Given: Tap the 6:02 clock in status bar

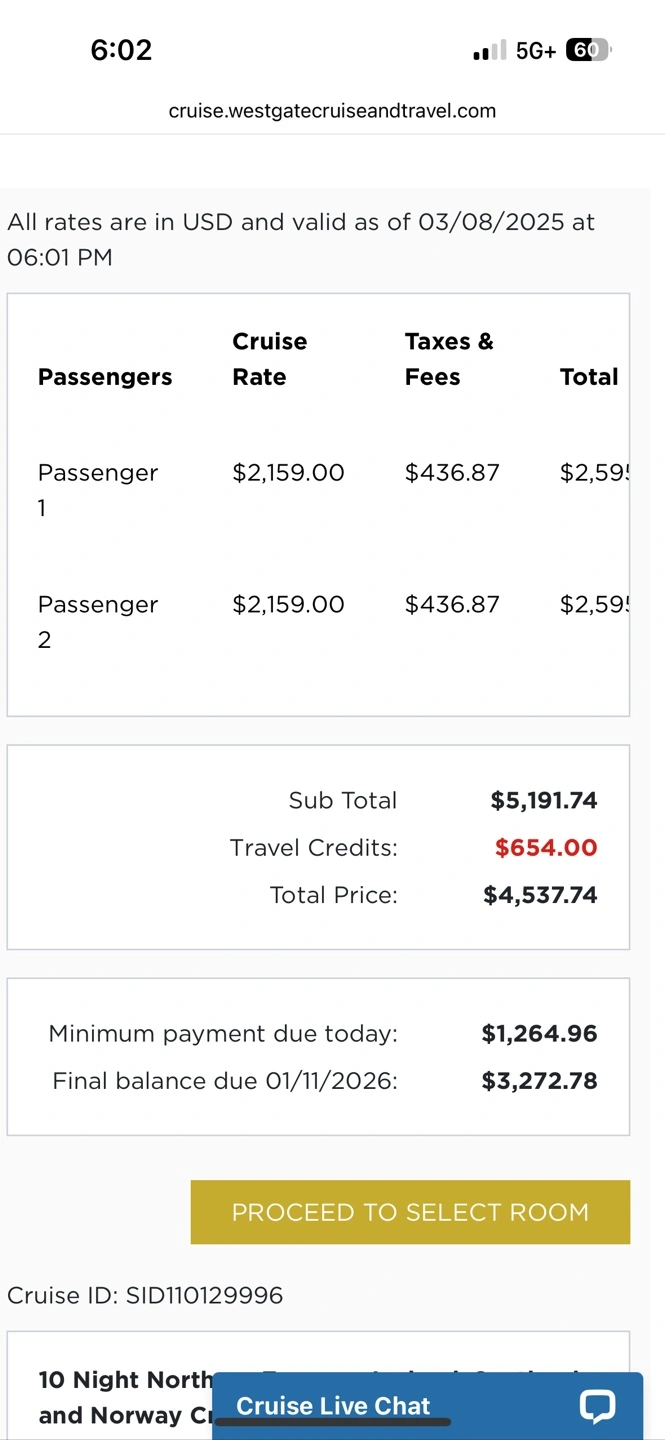Looking at the screenshot, I should (x=121, y=50).
